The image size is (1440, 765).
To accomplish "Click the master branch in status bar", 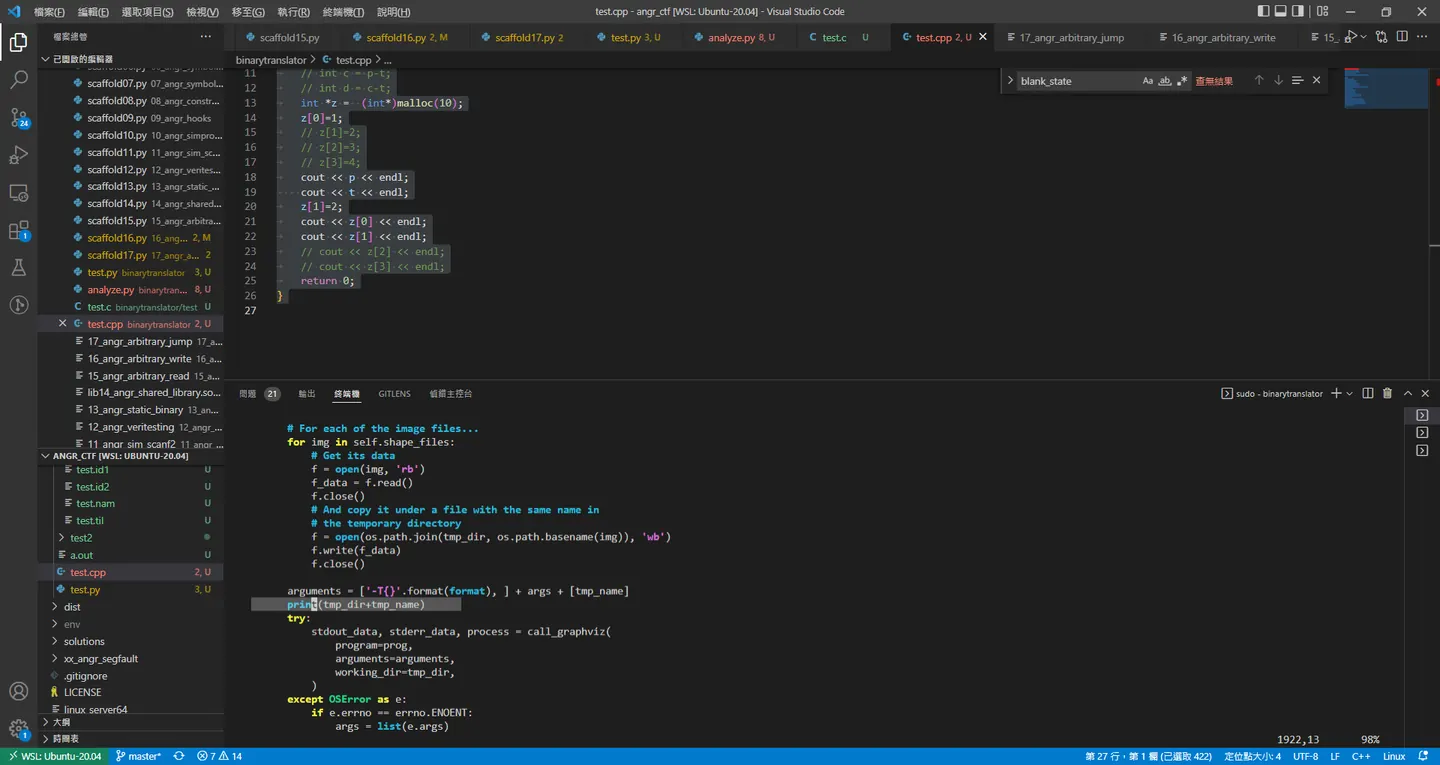I will point(138,756).
